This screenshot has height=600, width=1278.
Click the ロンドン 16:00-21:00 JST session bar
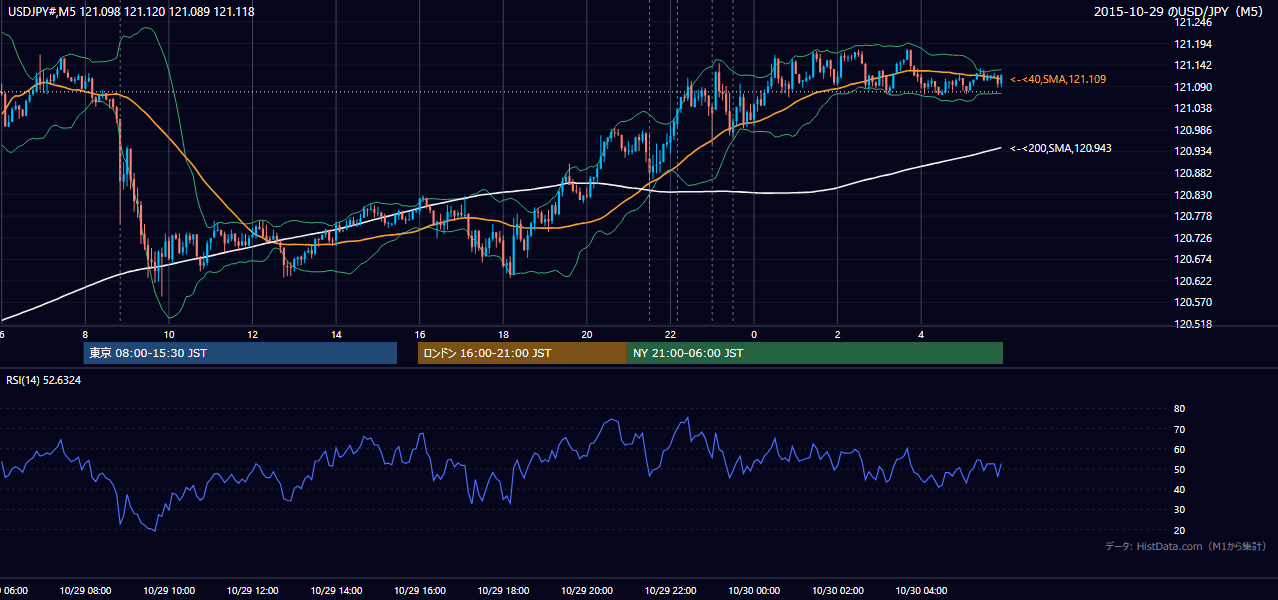522,353
